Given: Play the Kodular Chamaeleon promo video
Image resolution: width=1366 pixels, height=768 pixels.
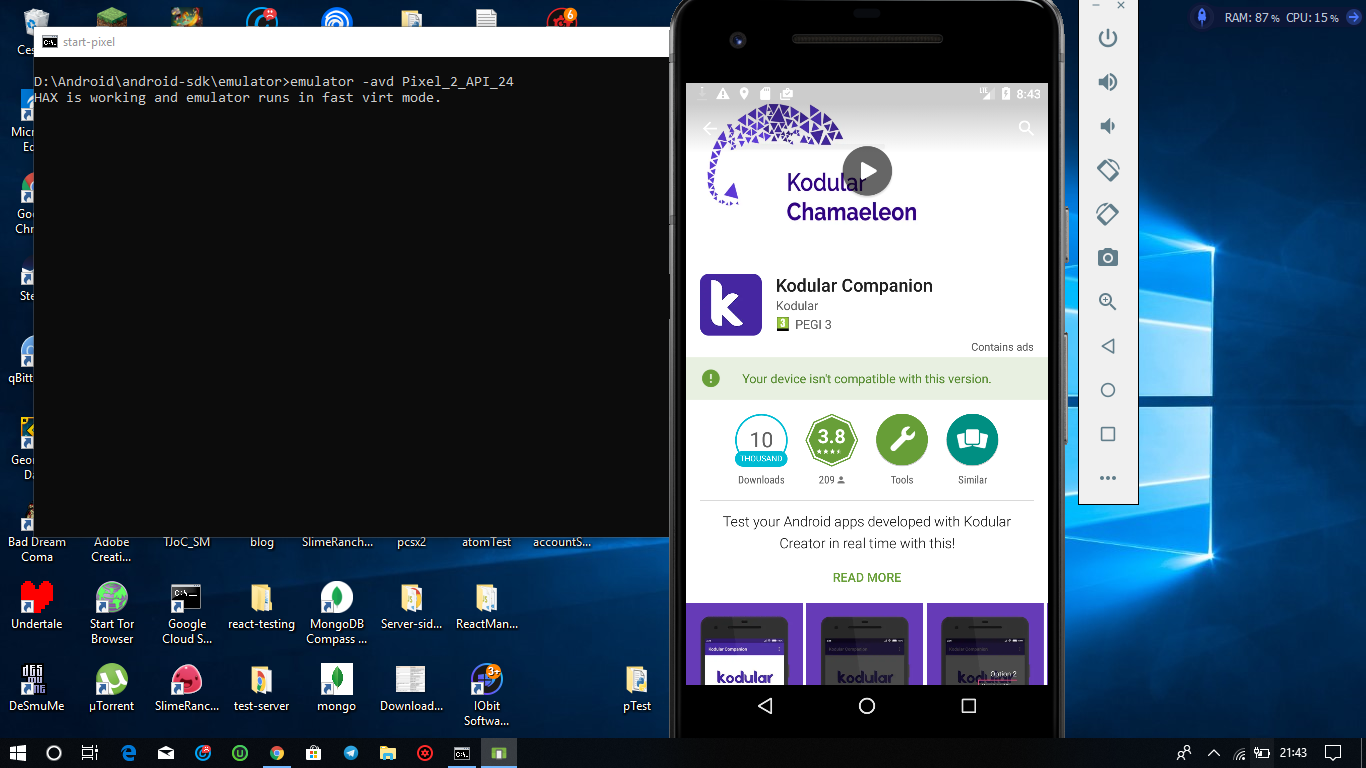Looking at the screenshot, I should point(867,171).
